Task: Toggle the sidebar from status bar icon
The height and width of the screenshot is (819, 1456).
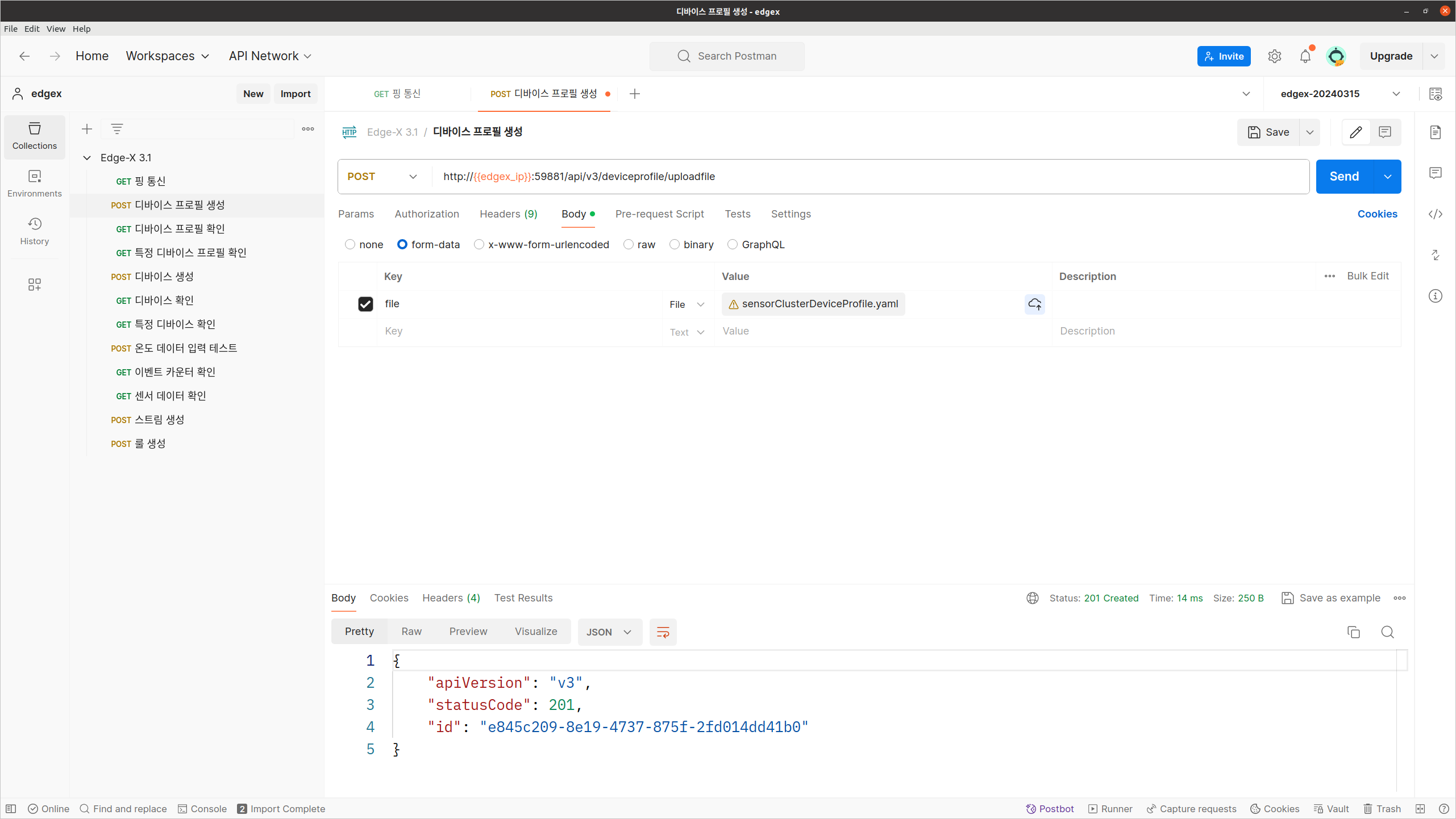Action: tap(11, 809)
